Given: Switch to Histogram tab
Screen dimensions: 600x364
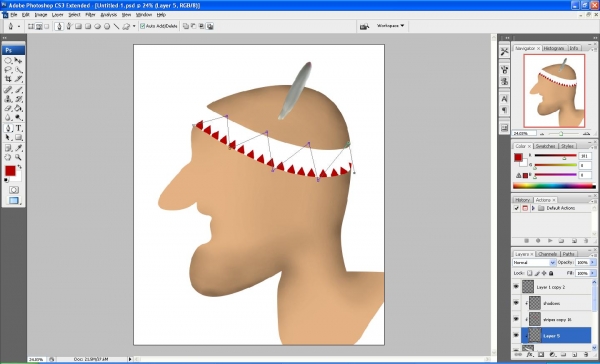Looking at the screenshot, I should point(554,48).
